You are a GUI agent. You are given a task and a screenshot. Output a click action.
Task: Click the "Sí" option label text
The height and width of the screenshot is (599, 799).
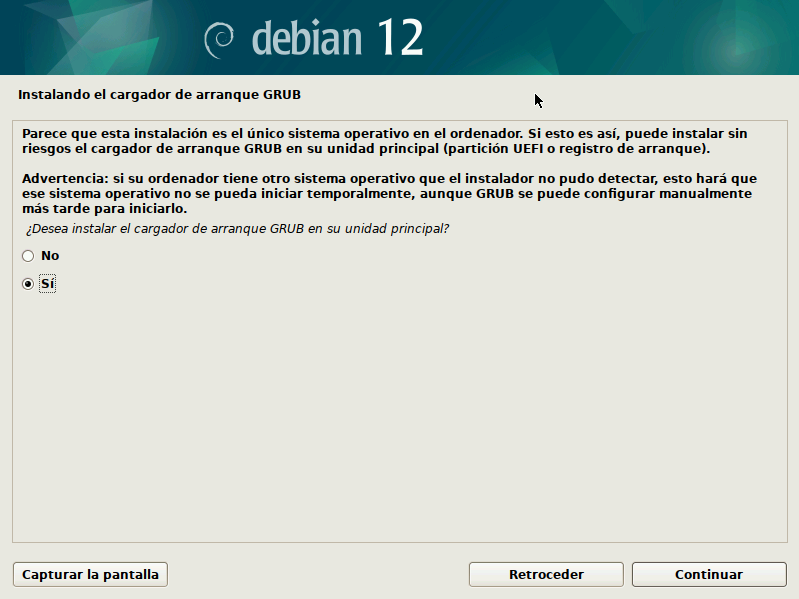pos(48,285)
